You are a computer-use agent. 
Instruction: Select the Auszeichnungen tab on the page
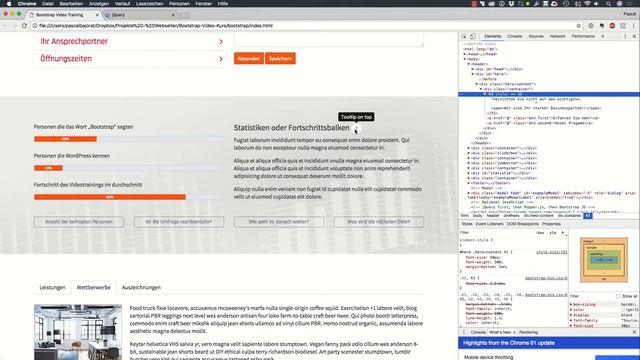141,287
